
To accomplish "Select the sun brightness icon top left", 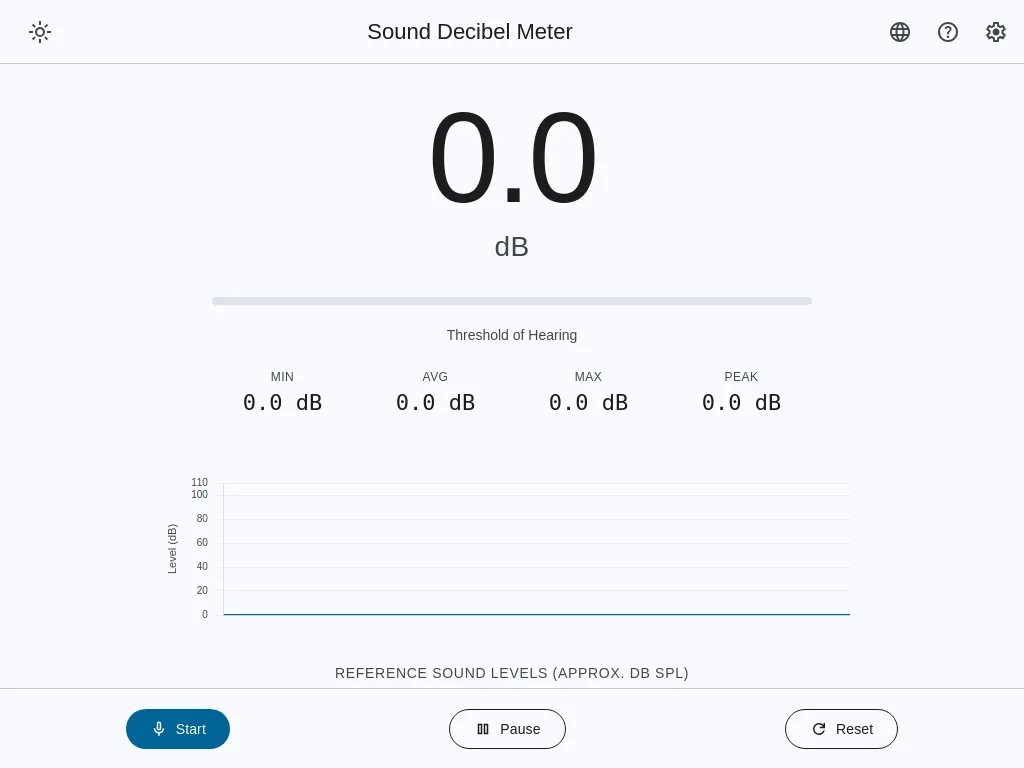I will (40, 31).
